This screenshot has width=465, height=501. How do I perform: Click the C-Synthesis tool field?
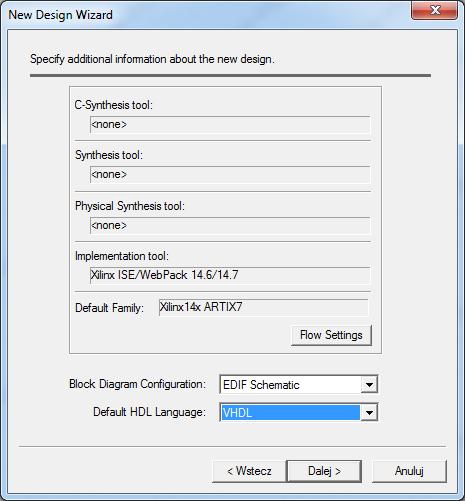pos(230,124)
